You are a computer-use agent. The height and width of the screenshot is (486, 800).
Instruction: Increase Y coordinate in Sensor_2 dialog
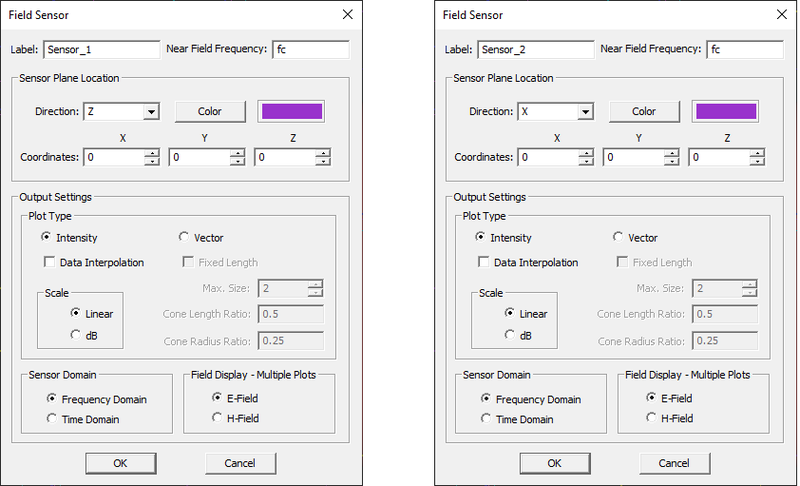coord(672,153)
